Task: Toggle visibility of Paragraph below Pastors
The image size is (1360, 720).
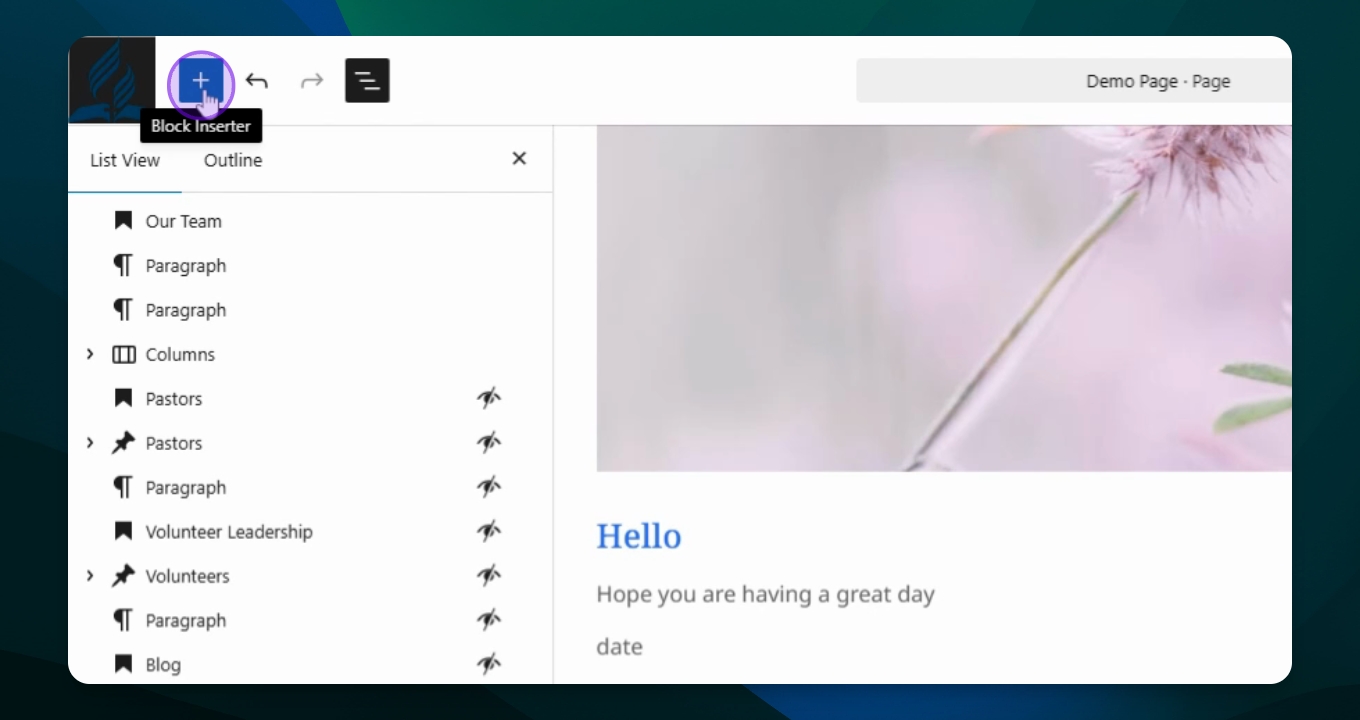Action: pyautogui.click(x=489, y=487)
